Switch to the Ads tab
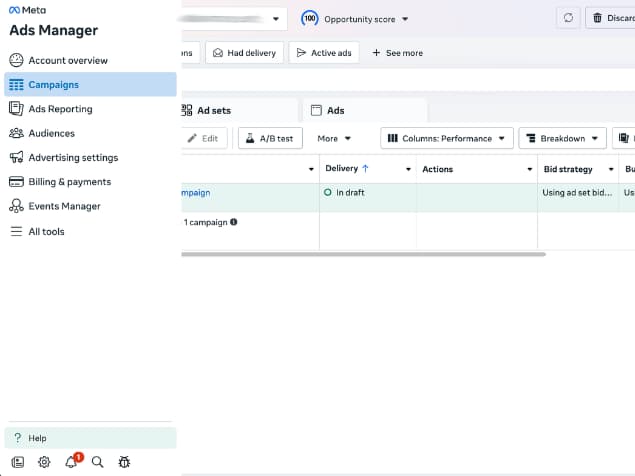This screenshot has height=476, width=635. (336, 110)
